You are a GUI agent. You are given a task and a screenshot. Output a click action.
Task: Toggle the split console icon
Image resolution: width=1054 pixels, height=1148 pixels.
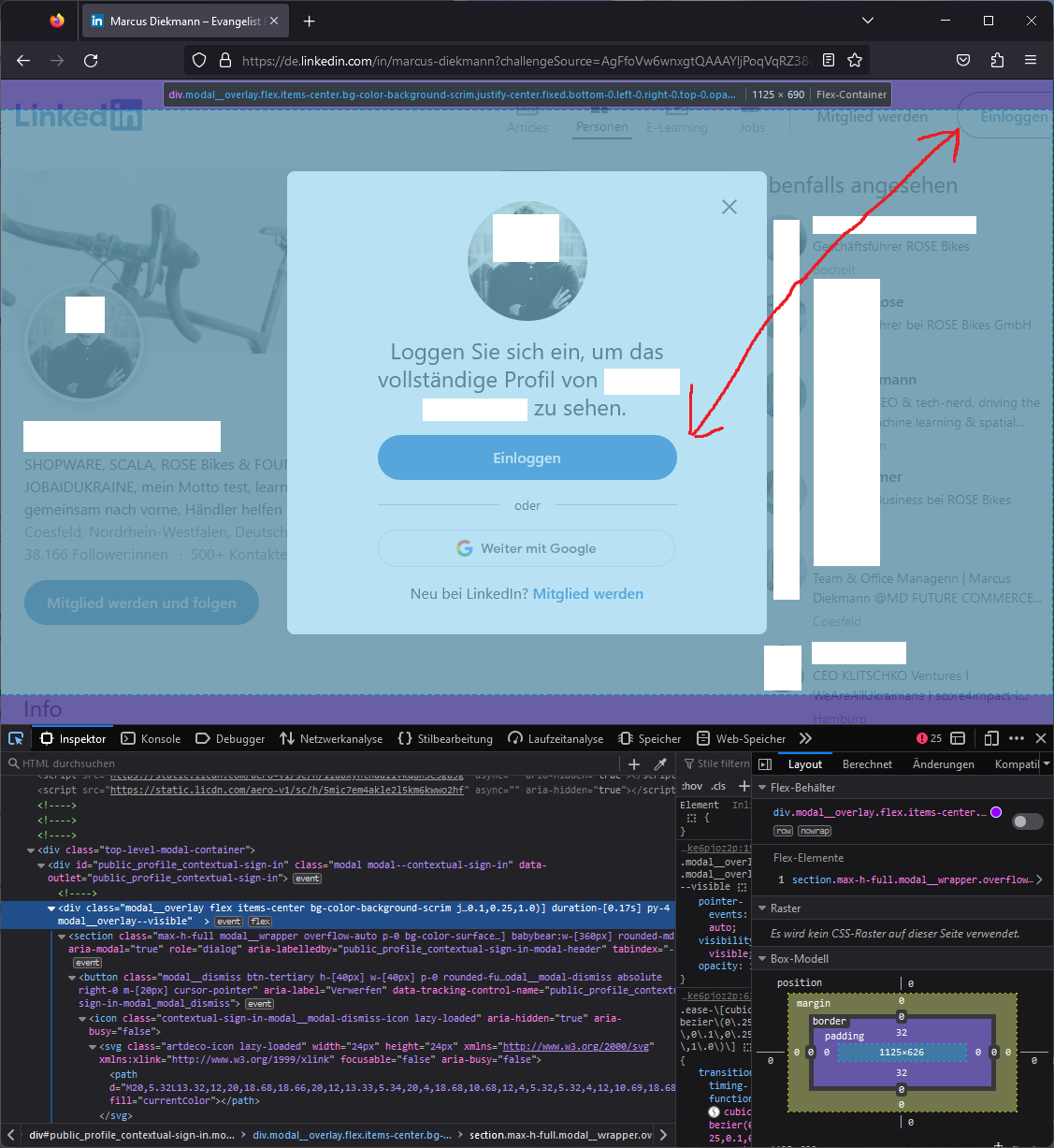tap(958, 738)
